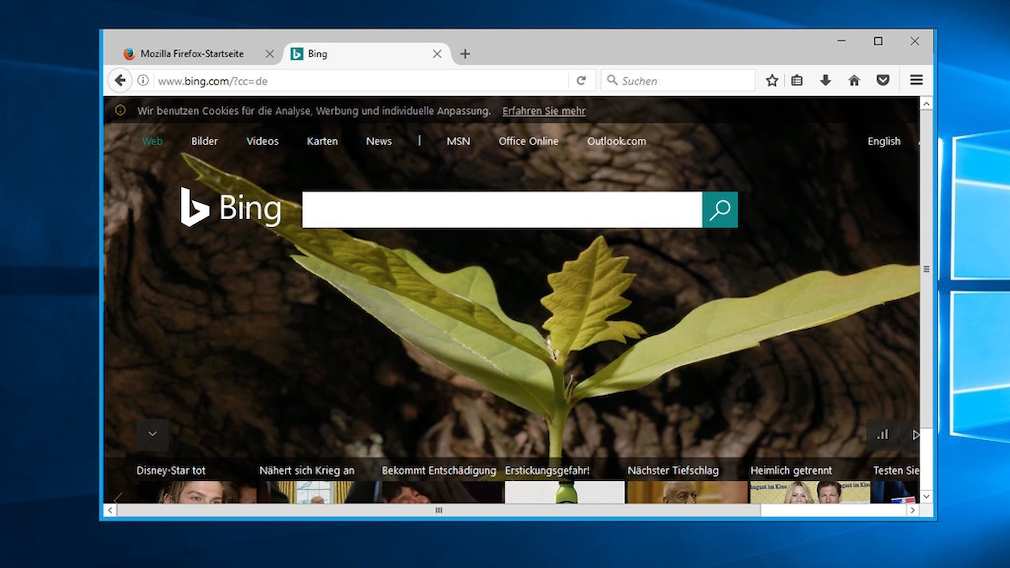Select Web in Bing navigation

[153, 141]
